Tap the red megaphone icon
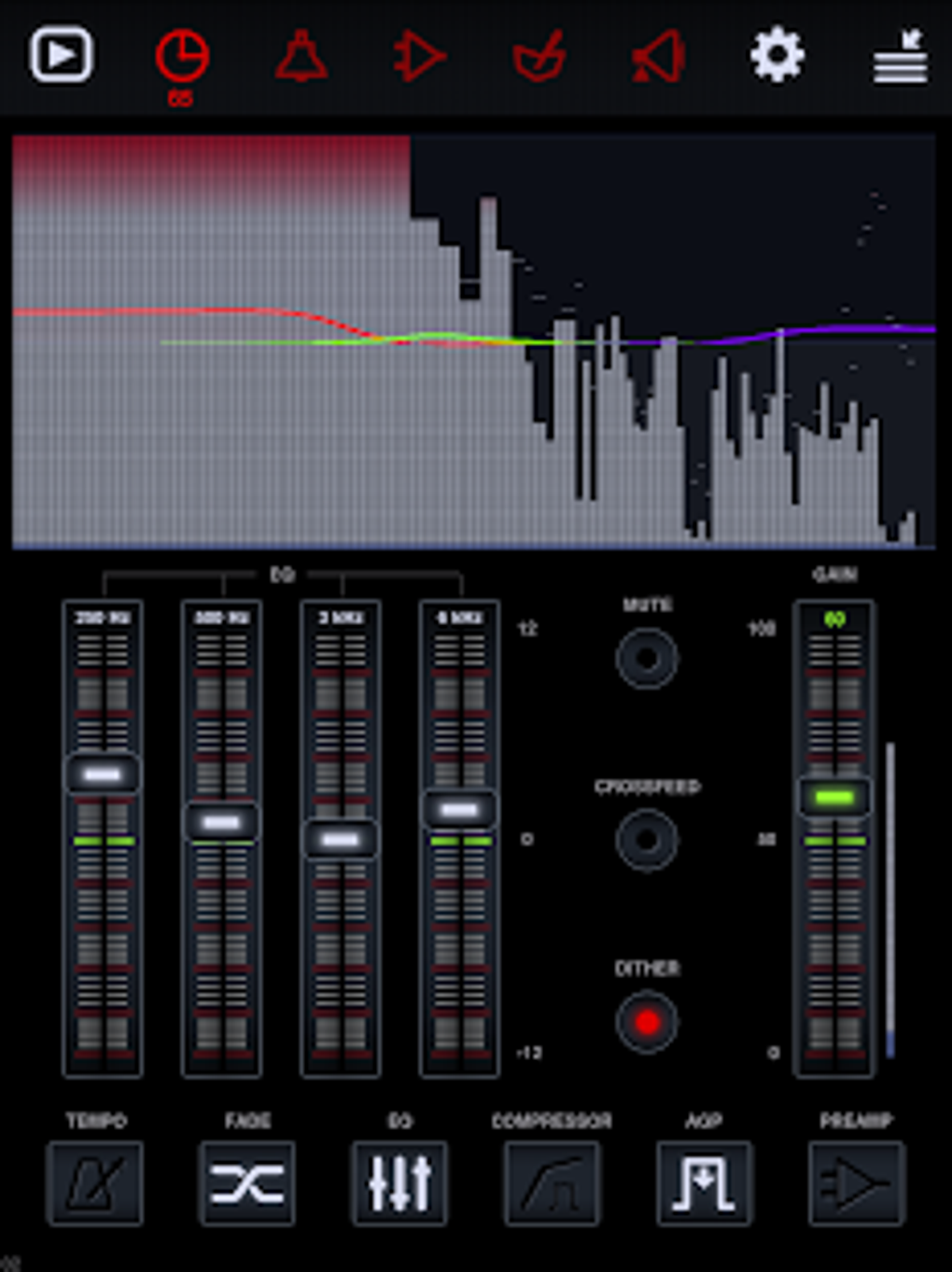Screen dimensions: 952x1272 coord(658,56)
